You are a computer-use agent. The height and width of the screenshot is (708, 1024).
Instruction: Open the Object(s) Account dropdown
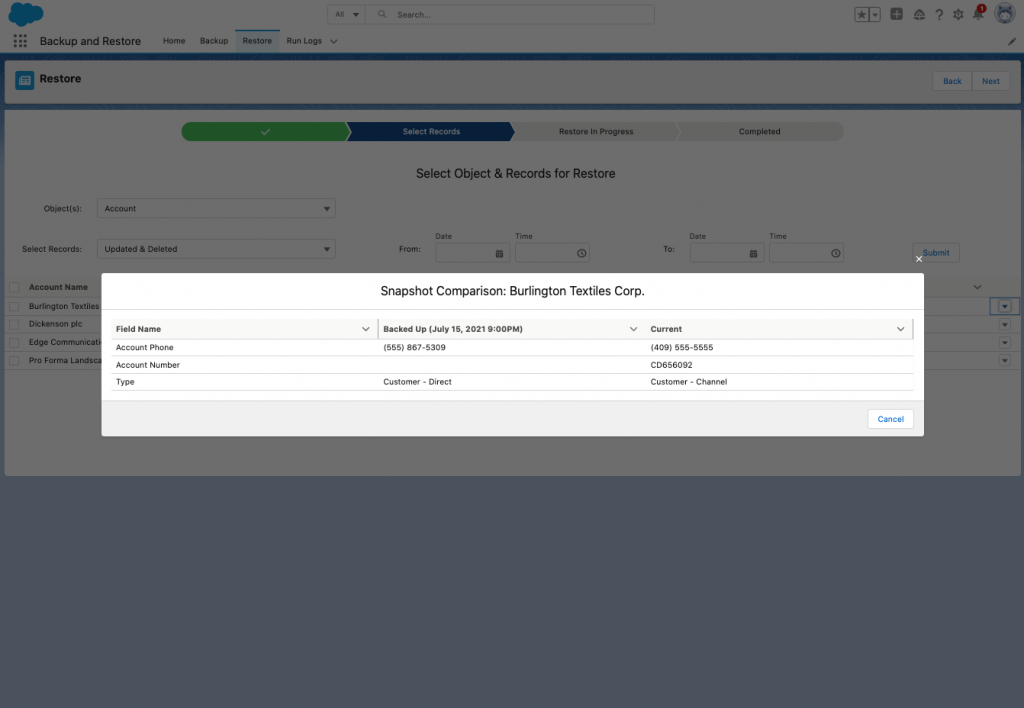tap(216, 208)
